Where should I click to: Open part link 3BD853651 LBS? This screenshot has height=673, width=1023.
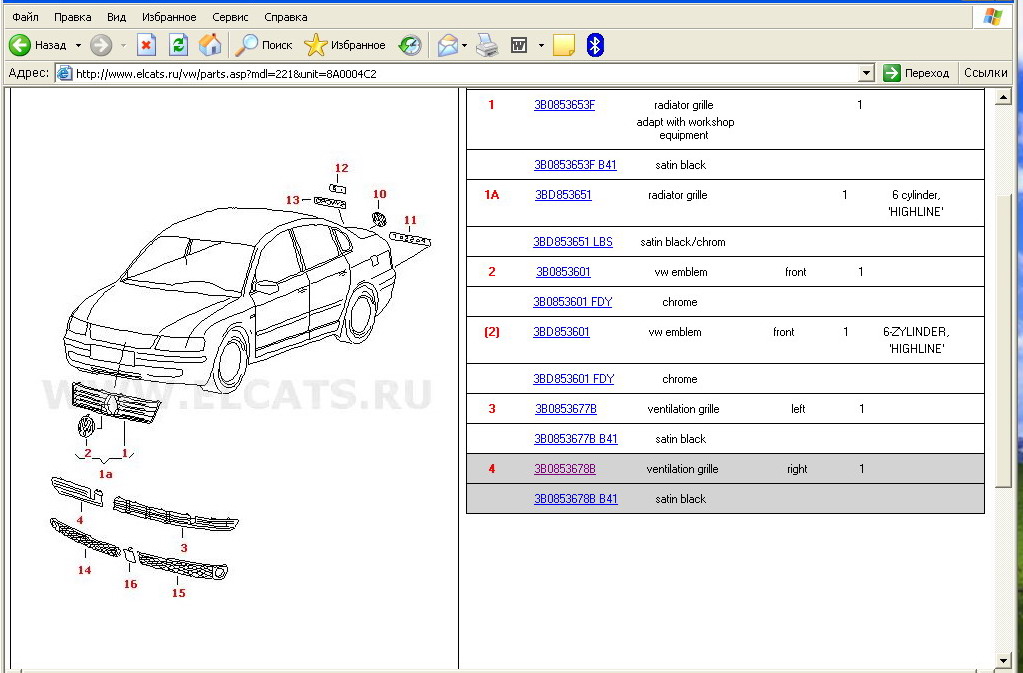pyautogui.click(x=573, y=242)
